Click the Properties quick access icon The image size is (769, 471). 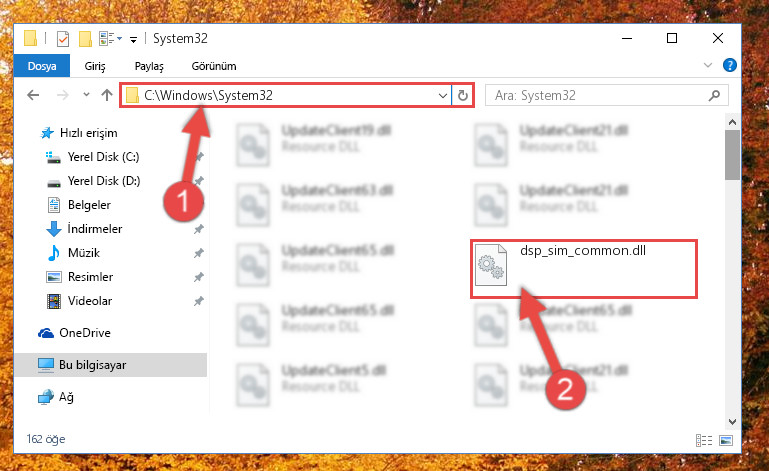click(x=63, y=38)
